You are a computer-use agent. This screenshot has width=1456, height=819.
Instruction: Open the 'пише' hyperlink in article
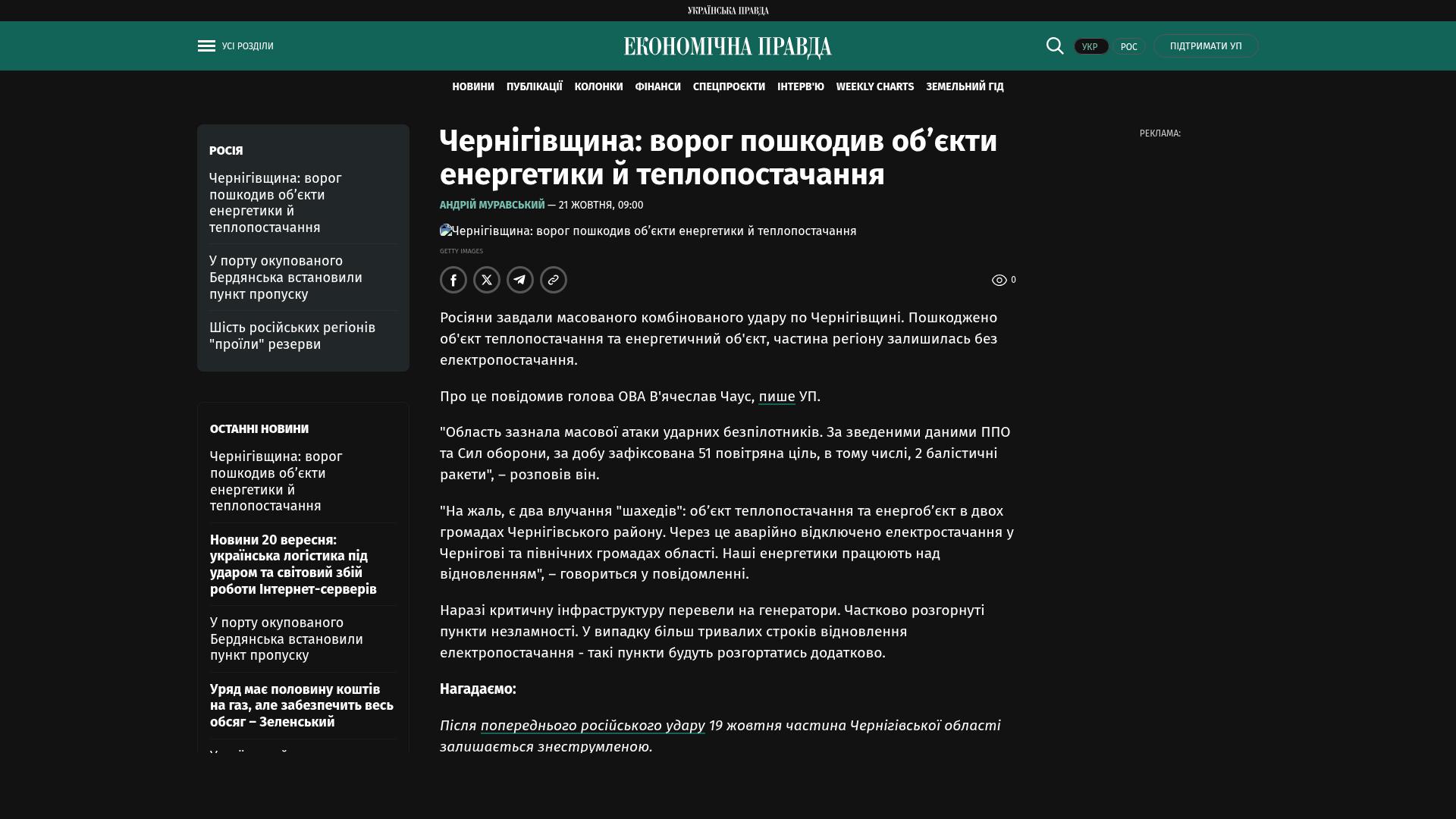777,397
